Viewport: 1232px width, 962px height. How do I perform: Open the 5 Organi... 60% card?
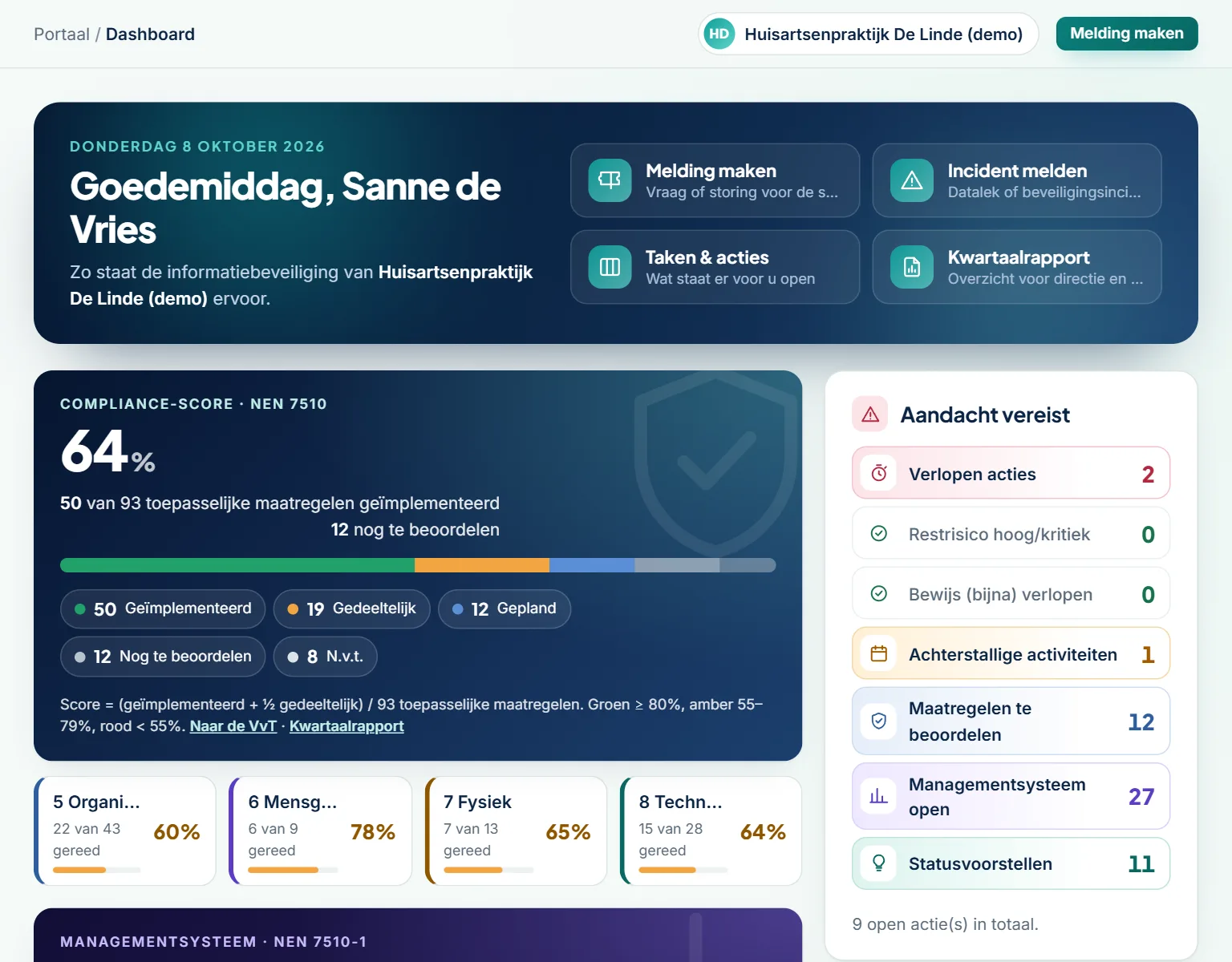pos(125,831)
